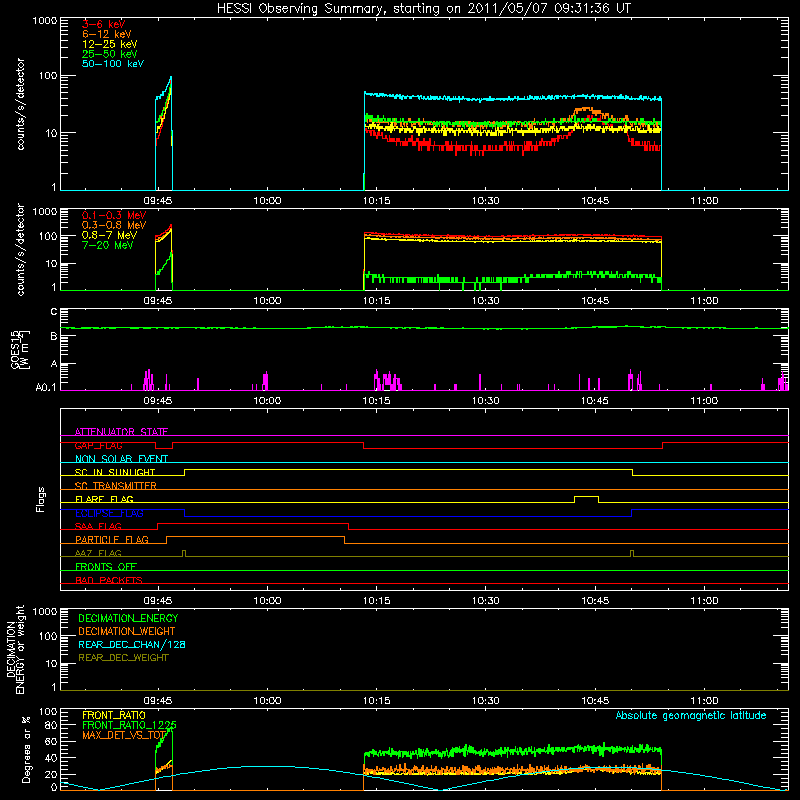Click the AAZ_FLAG label
The width and height of the screenshot is (800, 800).
98,553
